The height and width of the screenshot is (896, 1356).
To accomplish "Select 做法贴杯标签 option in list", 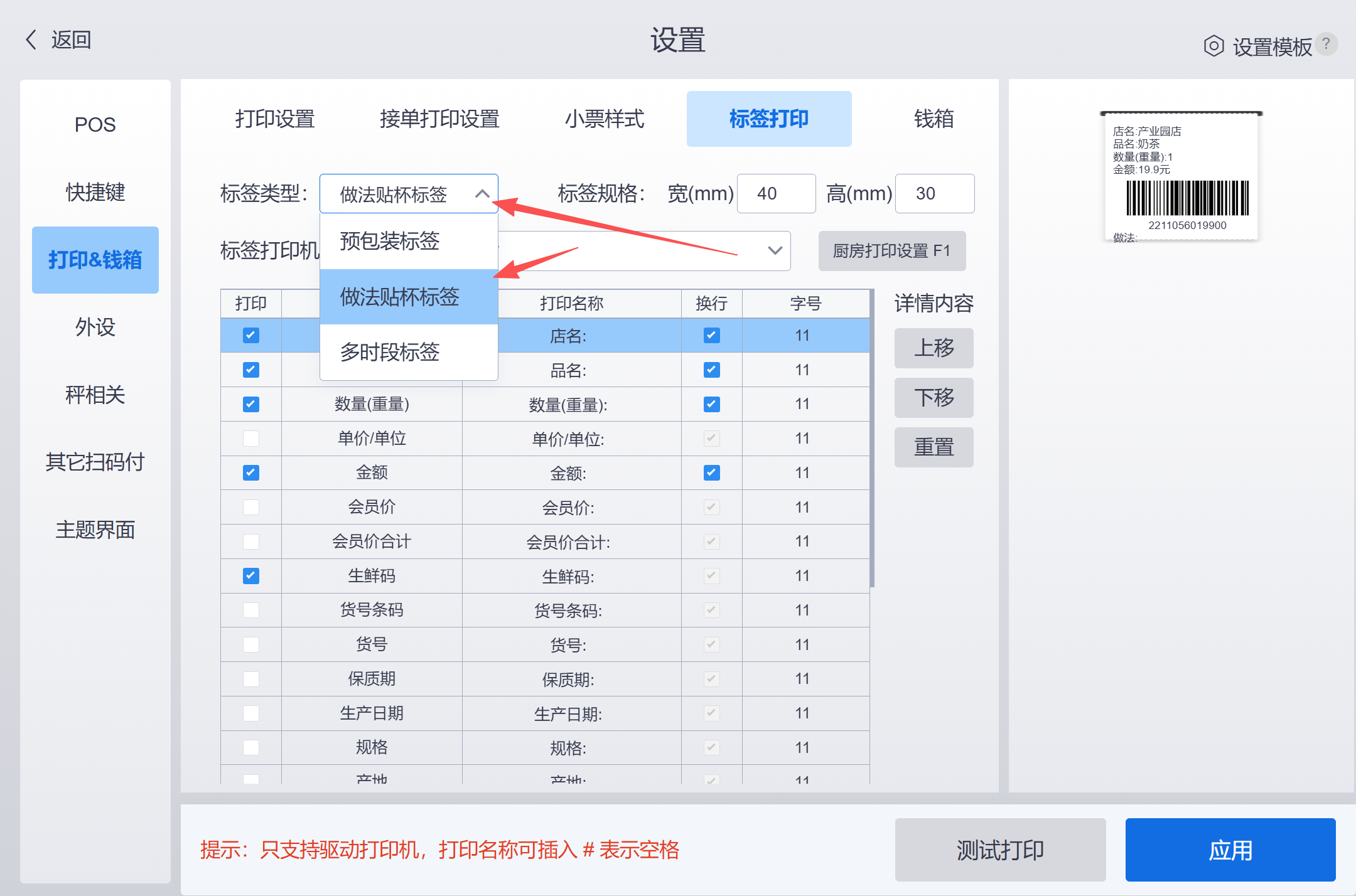I will pyautogui.click(x=409, y=297).
